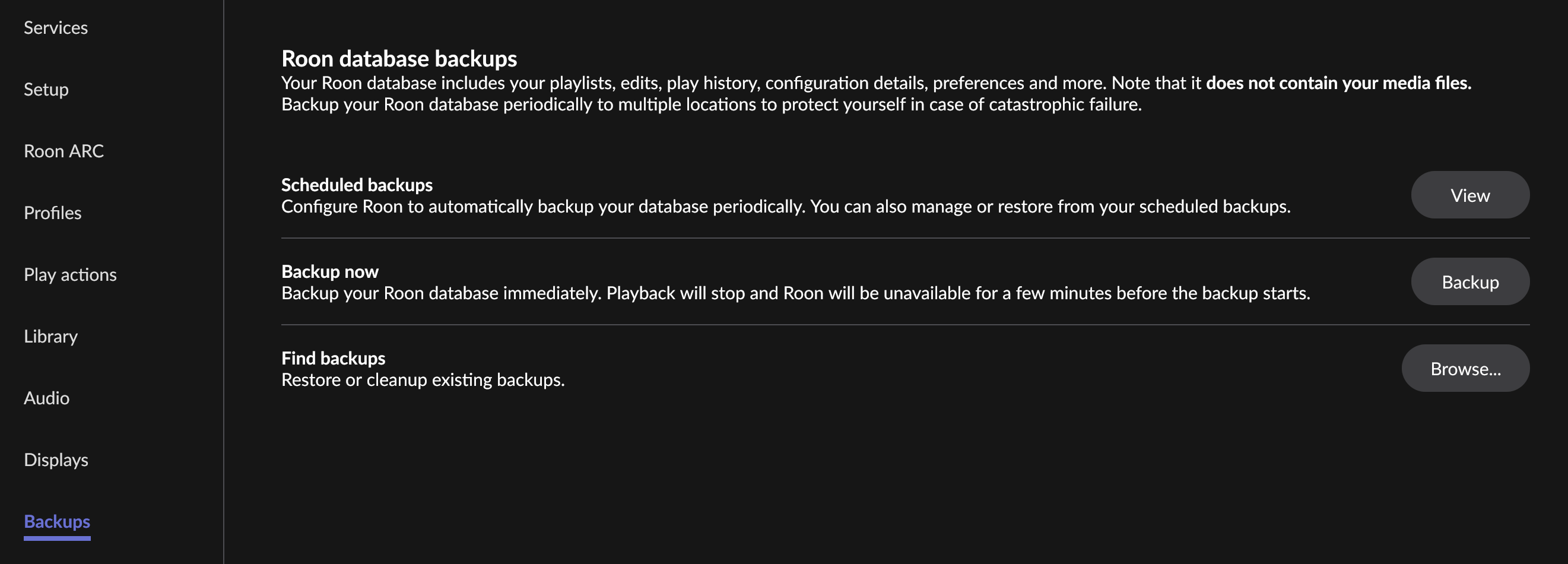Screen dimensions: 1568x564
Task: Select the highlighted Backups tab
Action: [x=56, y=522]
